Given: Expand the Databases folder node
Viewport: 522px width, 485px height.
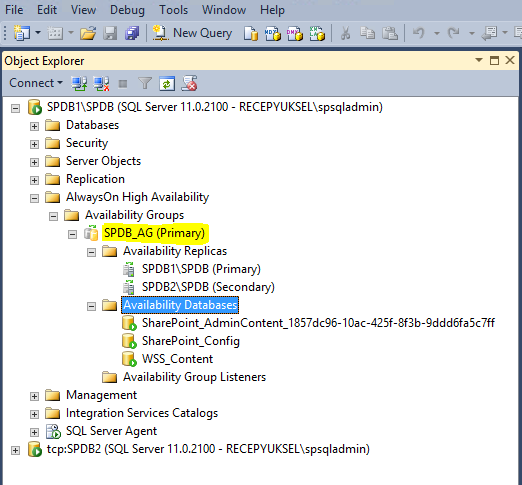Looking at the screenshot, I should (34, 126).
